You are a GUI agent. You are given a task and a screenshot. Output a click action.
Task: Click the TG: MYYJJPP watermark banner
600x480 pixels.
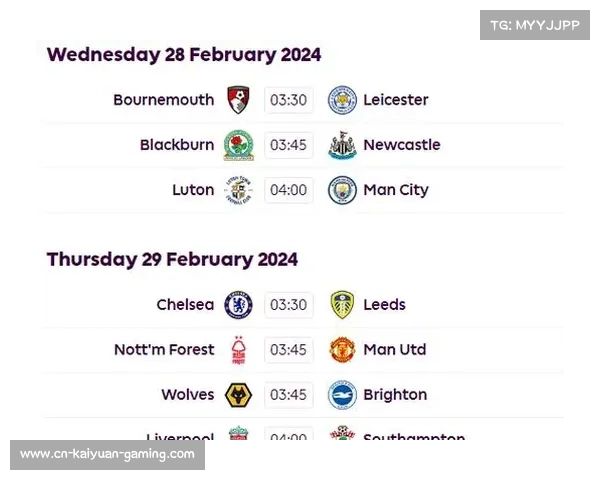535,25
